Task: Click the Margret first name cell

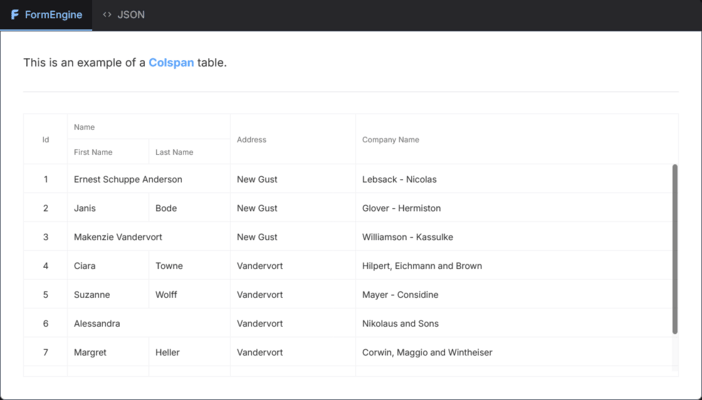Action: [108, 352]
